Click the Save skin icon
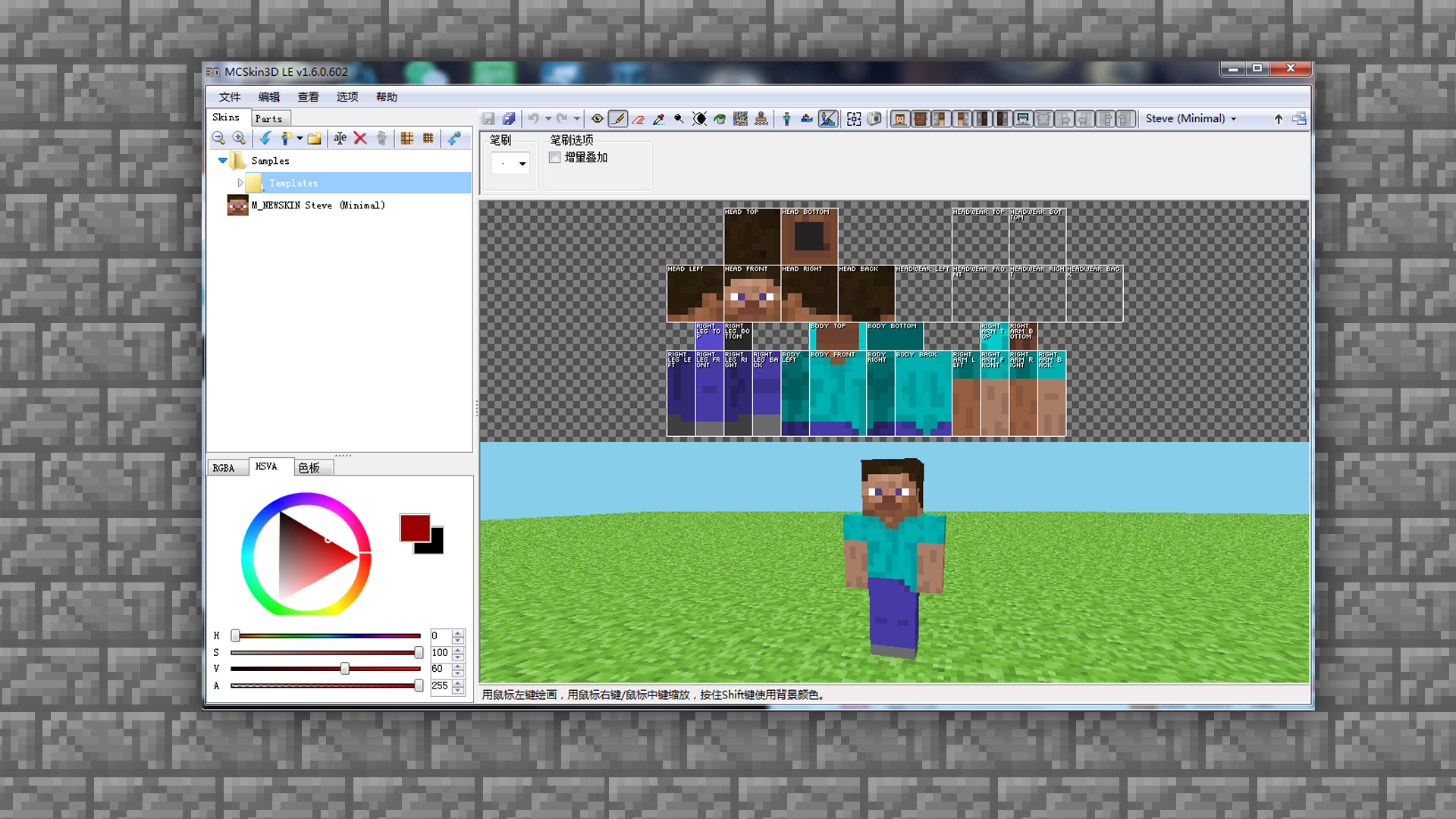Image resolution: width=1456 pixels, height=819 pixels. (x=488, y=119)
